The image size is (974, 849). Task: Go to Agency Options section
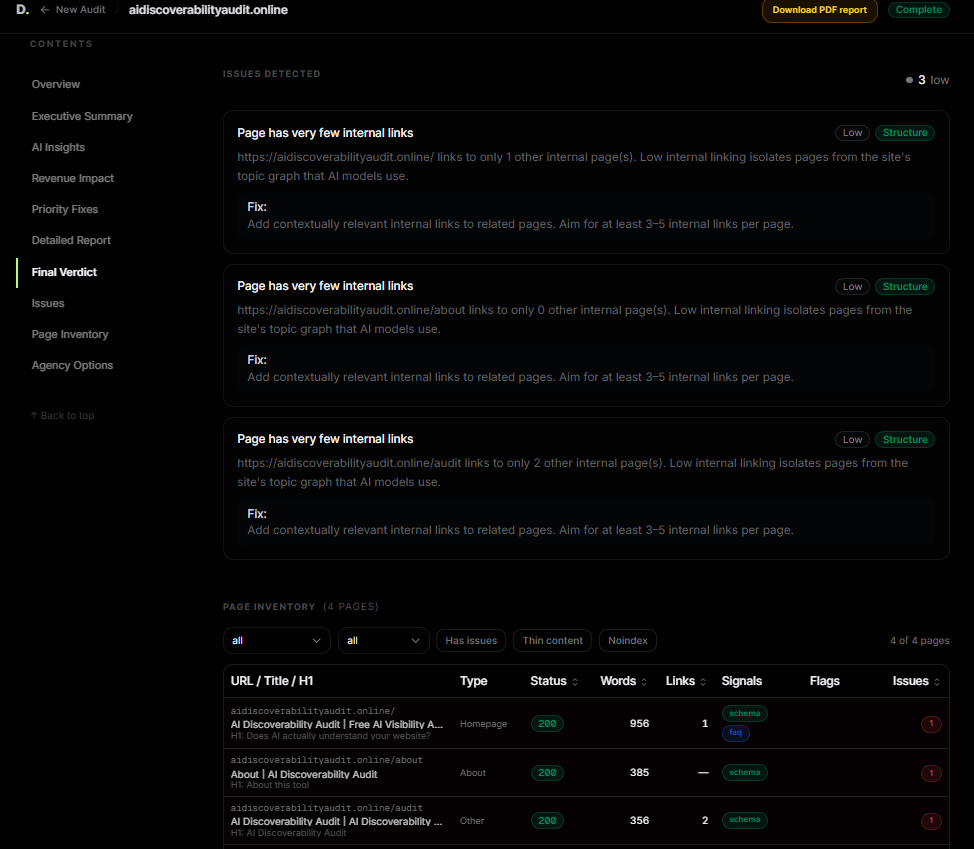point(72,366)
